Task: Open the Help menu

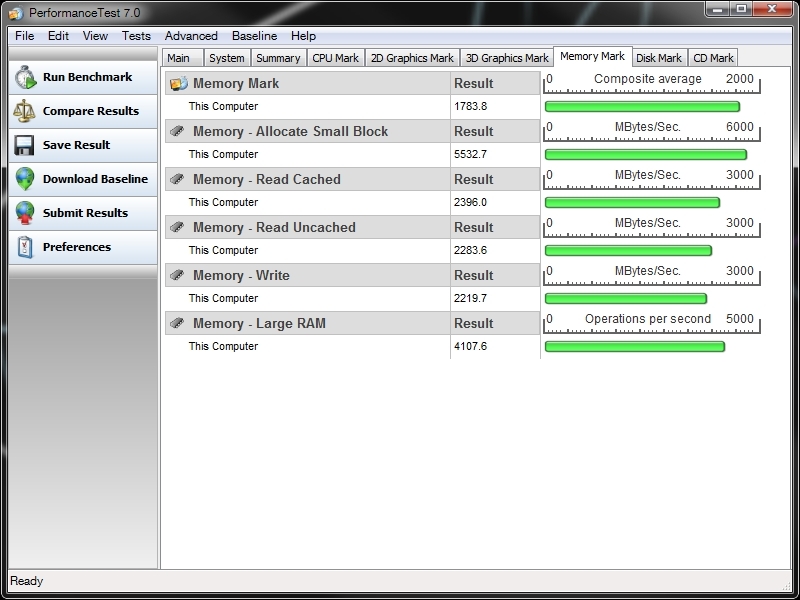Action: [x=303, y=36]
